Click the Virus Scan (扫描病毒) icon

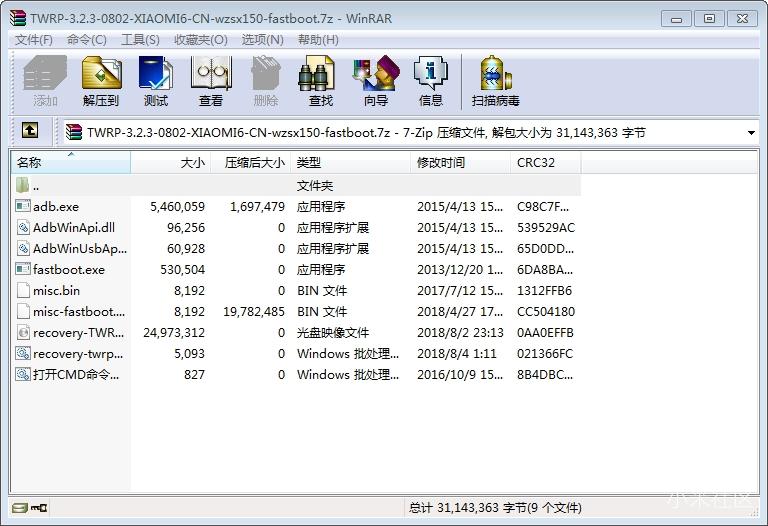496,73
